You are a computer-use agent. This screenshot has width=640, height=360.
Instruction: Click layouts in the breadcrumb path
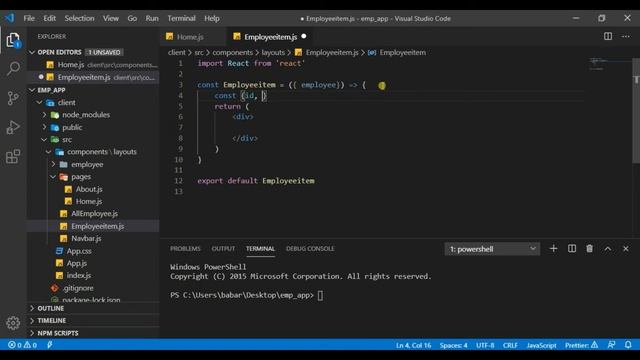pos(273,52)
